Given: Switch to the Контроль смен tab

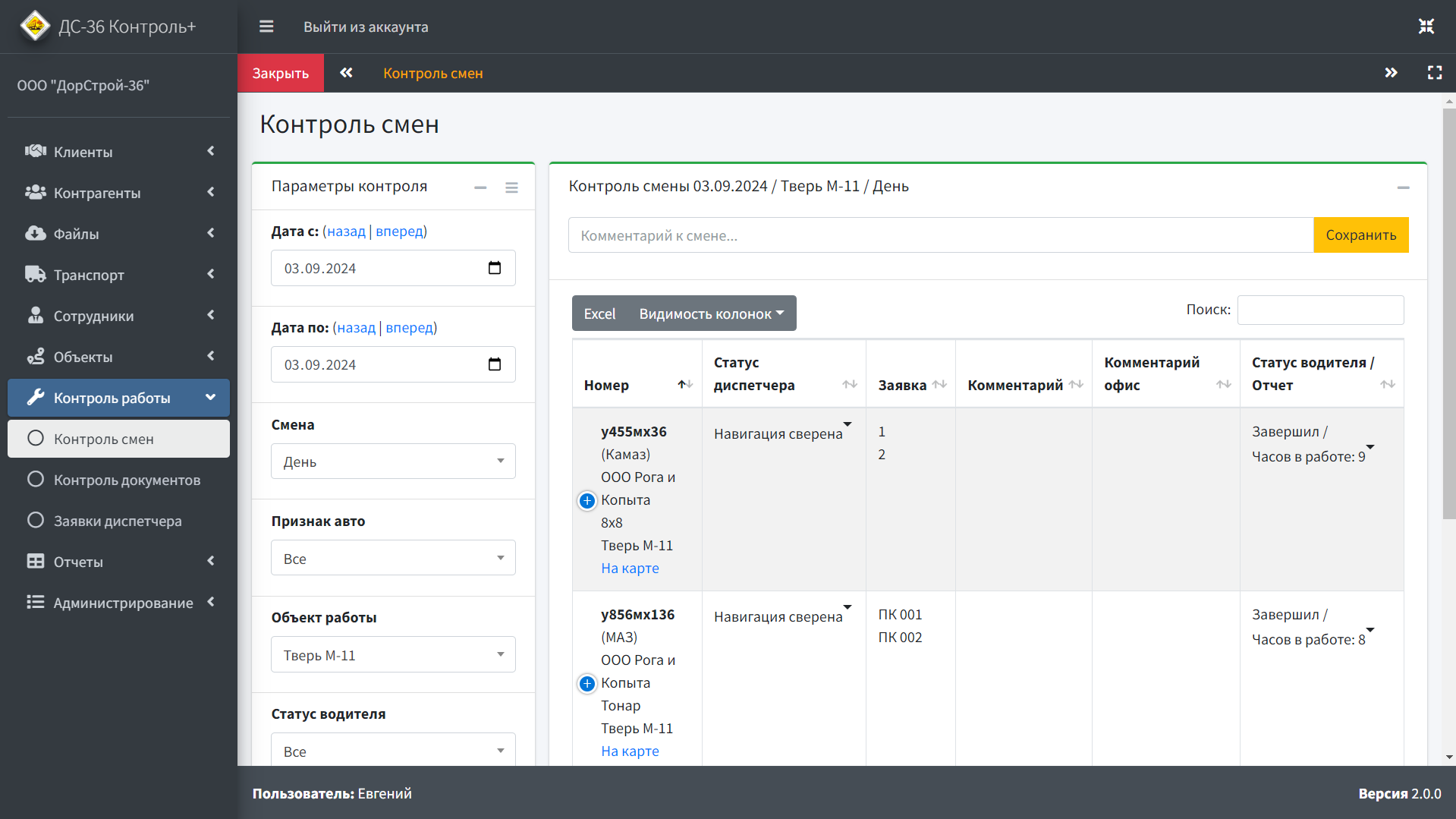Looking at the screenshot, I should tap(432, 73).
